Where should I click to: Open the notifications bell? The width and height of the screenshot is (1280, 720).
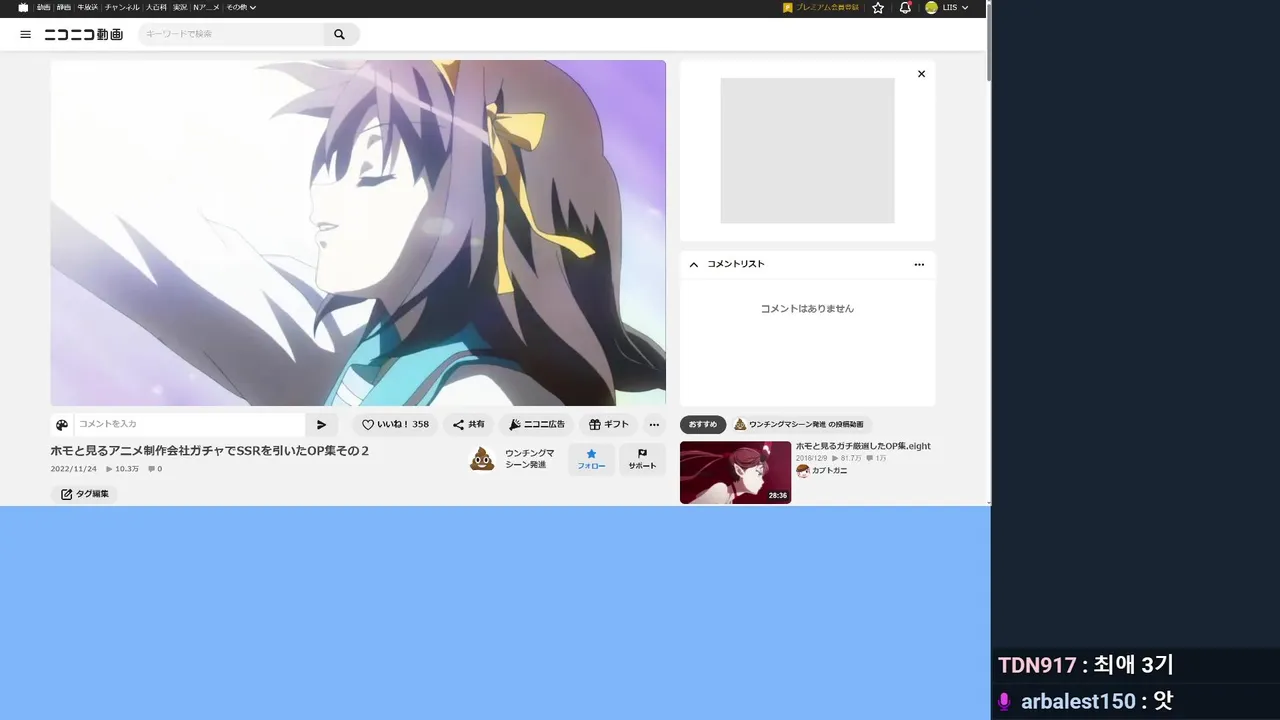tap(905, 7)
